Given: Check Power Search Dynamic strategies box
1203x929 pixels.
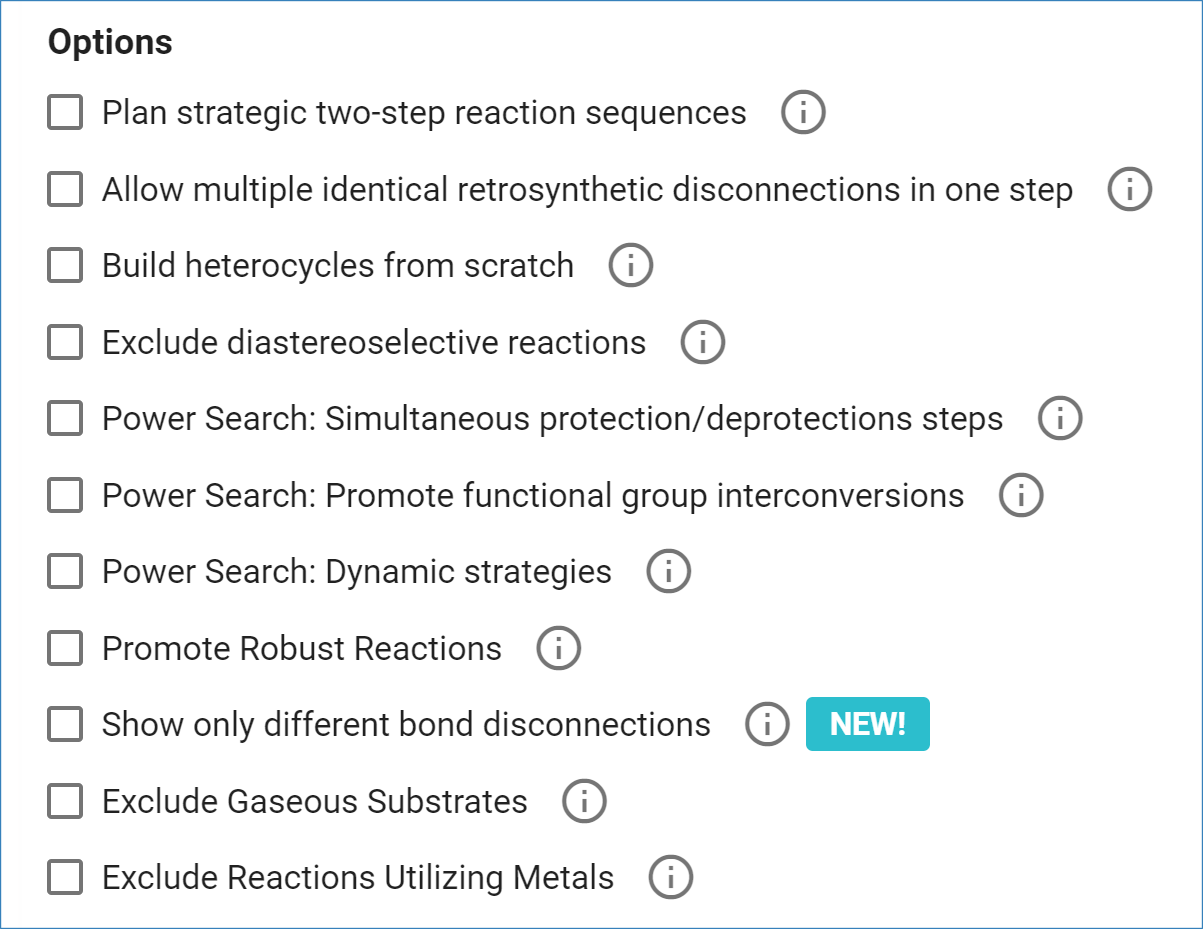Looking at the screenshot, I should tap(65, 572).
